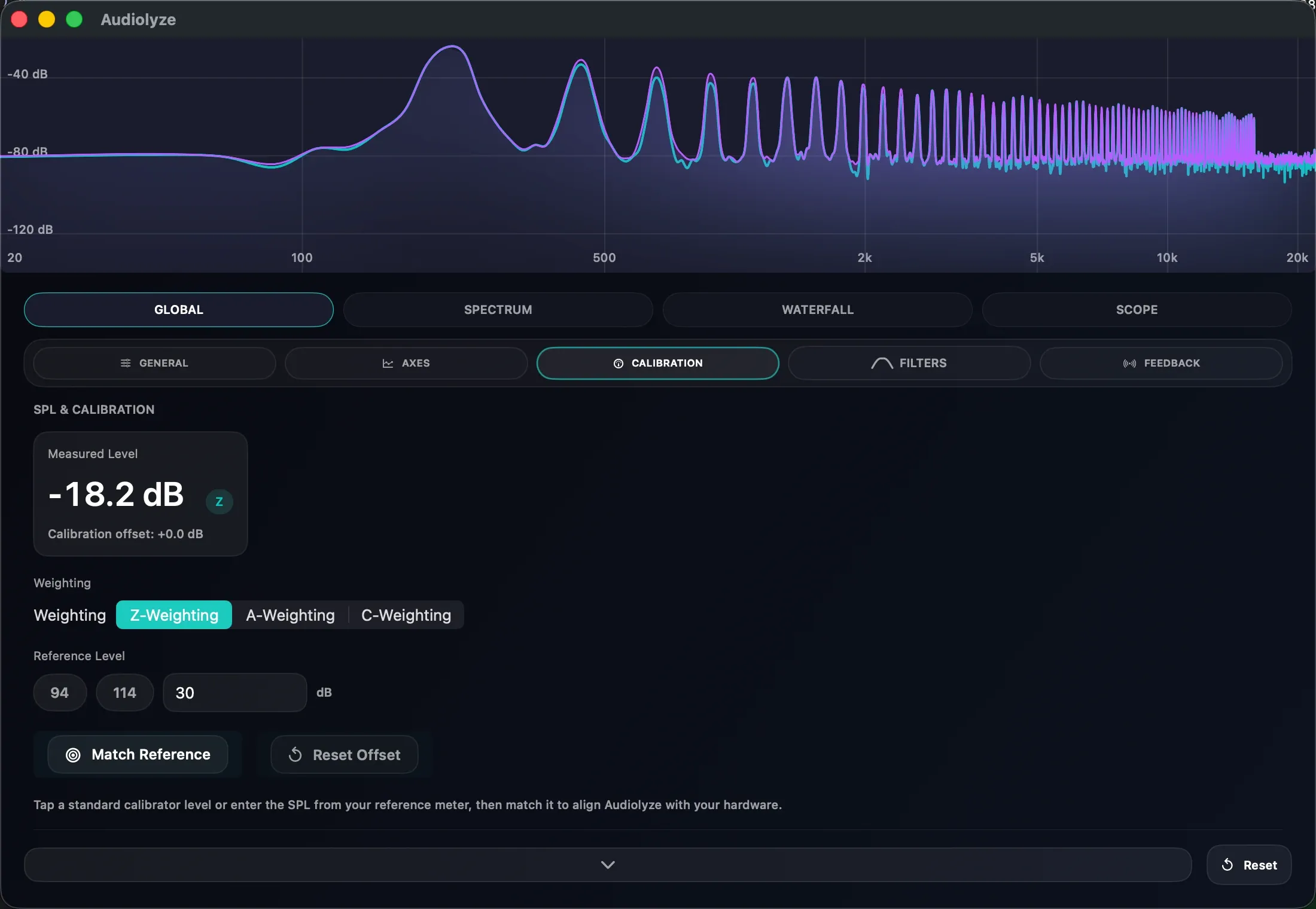Select the GENERAL sub-tab
Screen dimensions: 1316x909
(155, 363)
